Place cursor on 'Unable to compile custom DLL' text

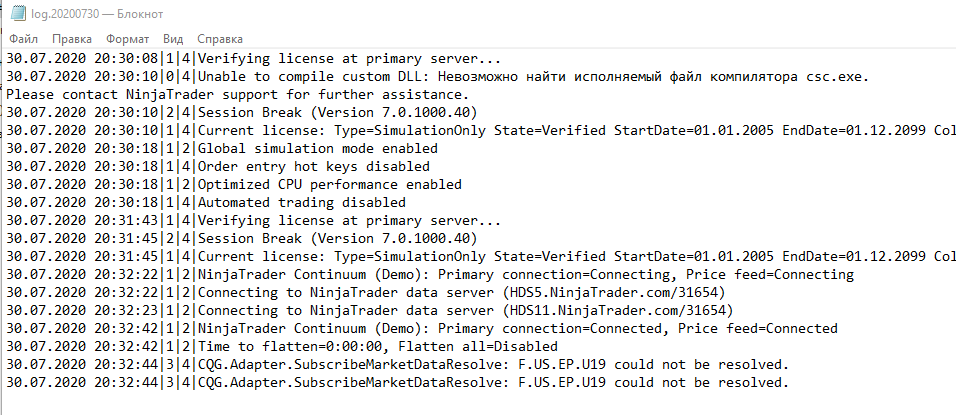[x=320, y=76]
